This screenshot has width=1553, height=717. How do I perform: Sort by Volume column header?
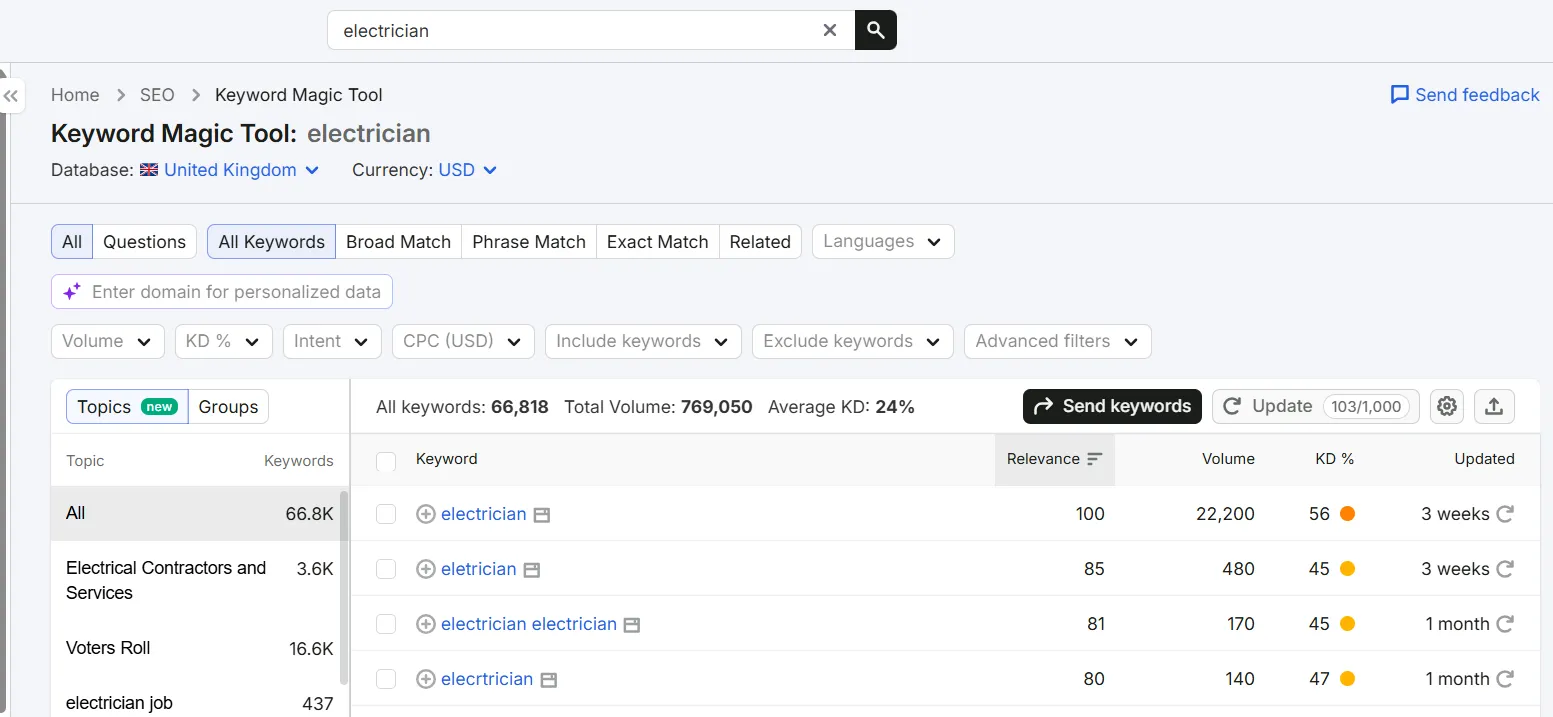[x=1228, y=459]
